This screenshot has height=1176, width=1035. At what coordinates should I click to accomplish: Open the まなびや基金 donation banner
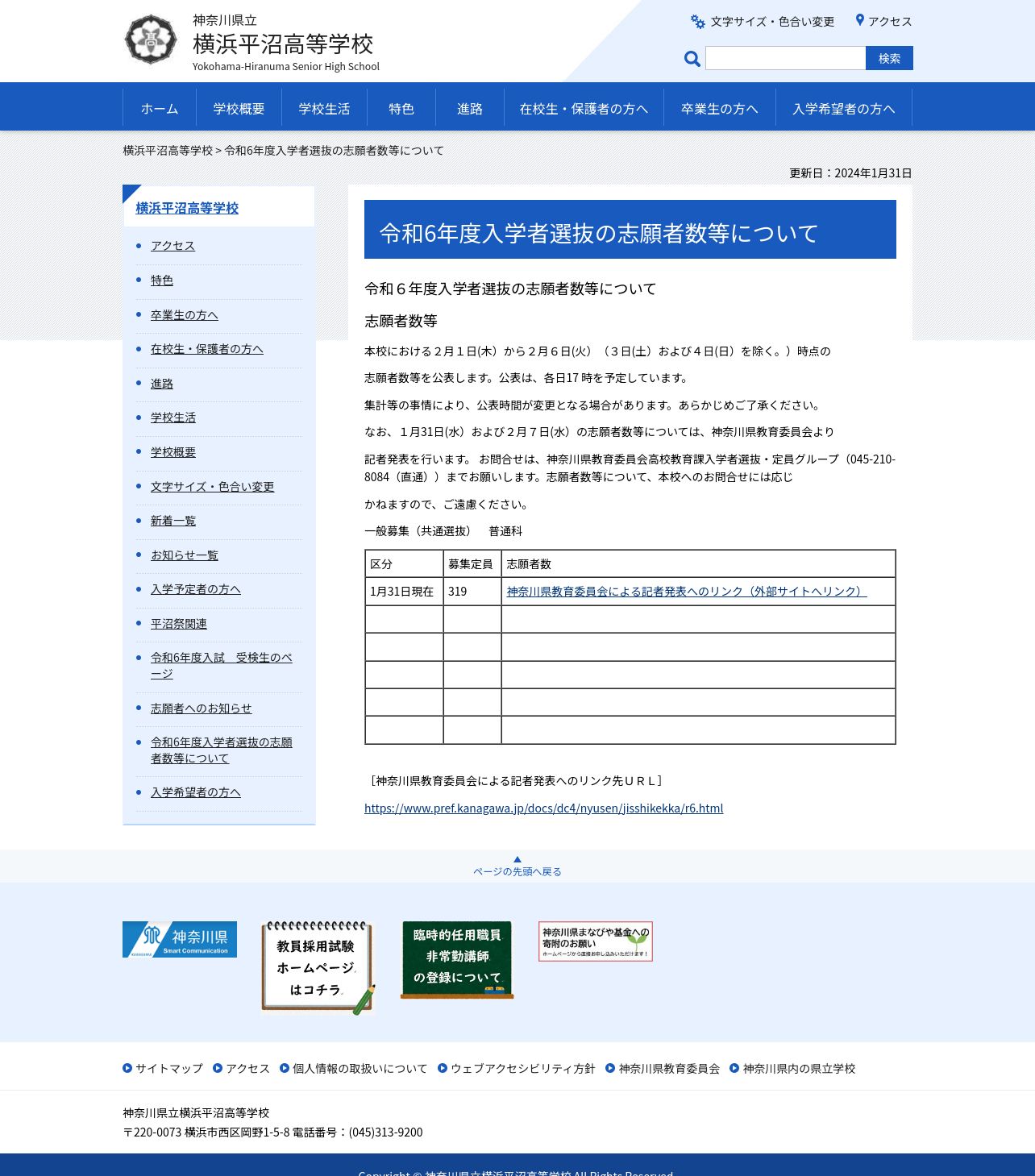[596, 941]
